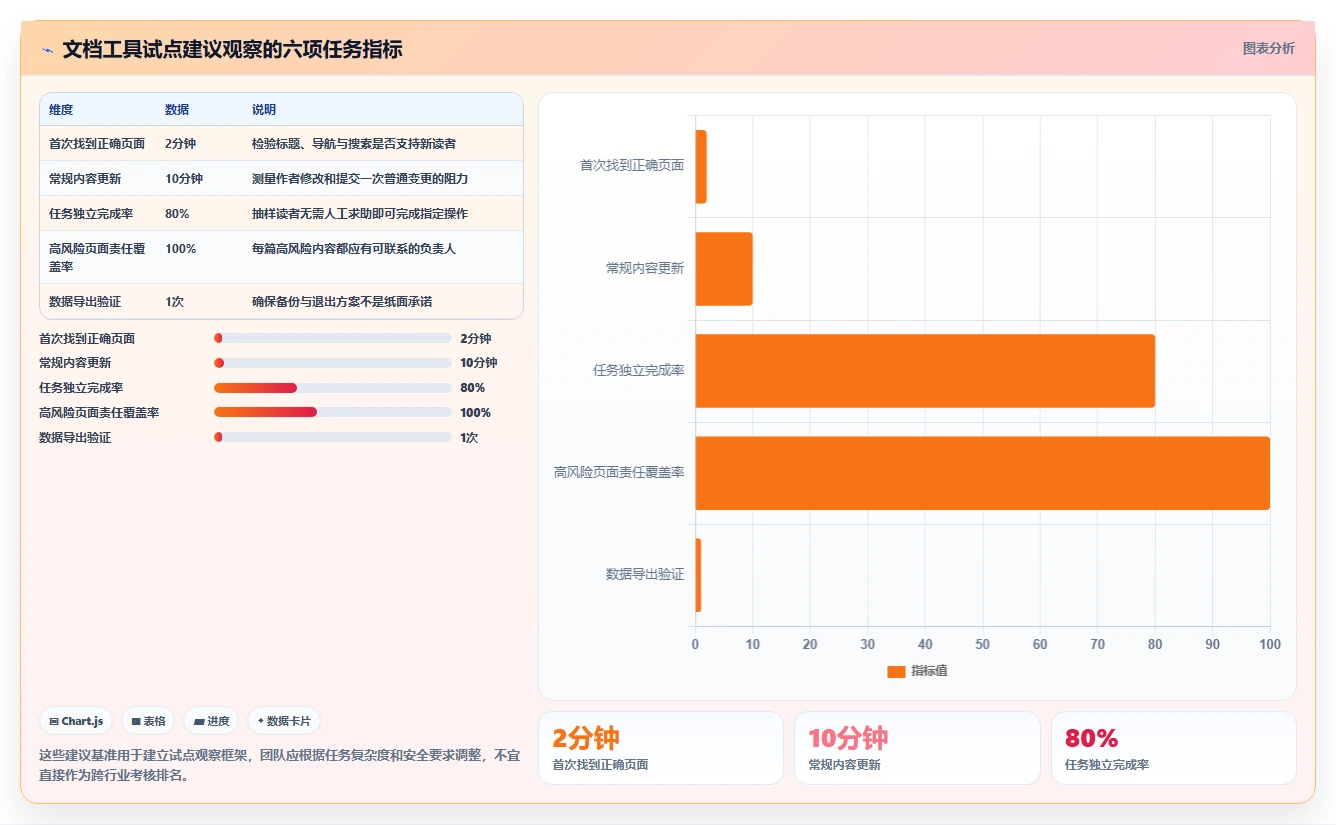Click the x-axis tick label 100
This screenshot has width=1336, height=825.
[1270, 645]
